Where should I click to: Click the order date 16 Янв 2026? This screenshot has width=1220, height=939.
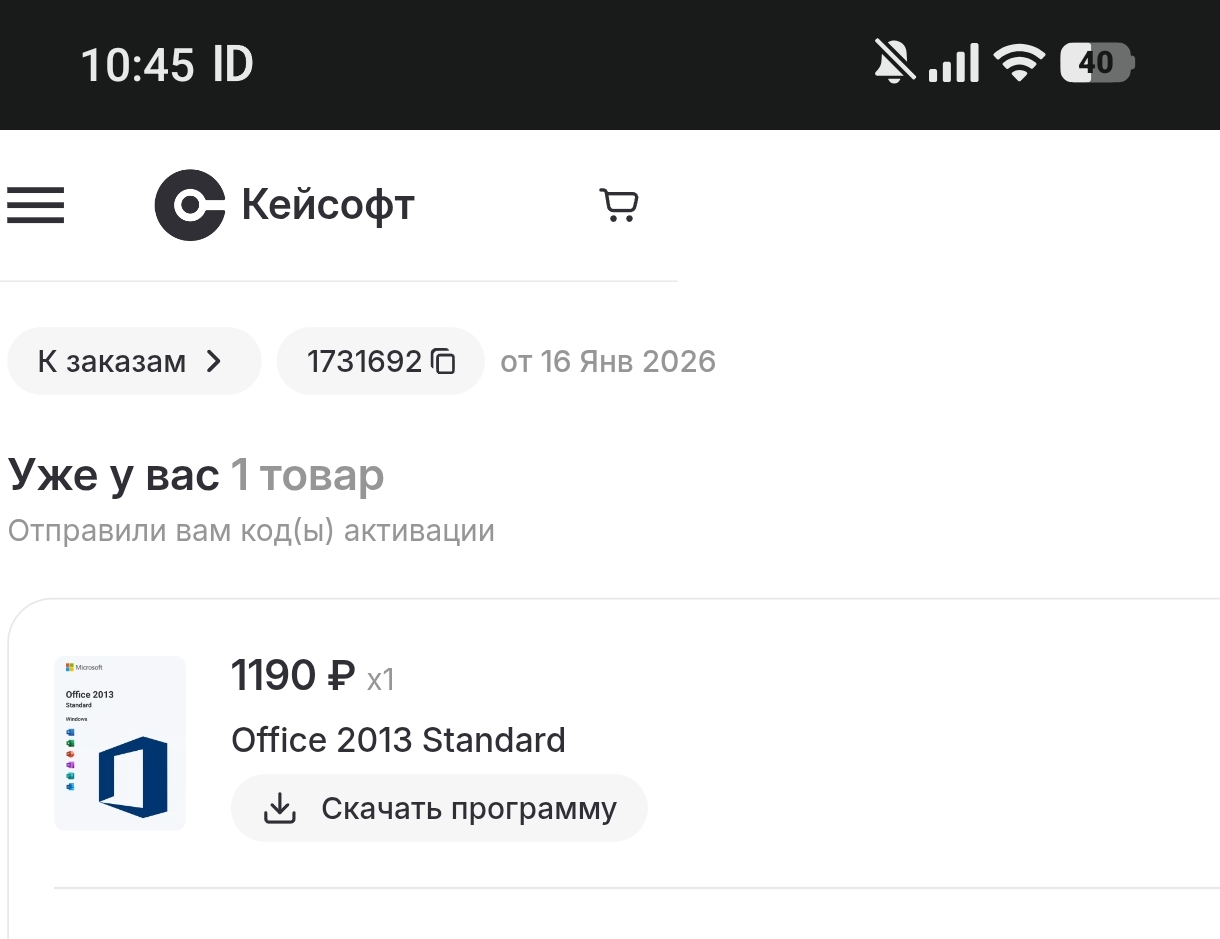628,361
